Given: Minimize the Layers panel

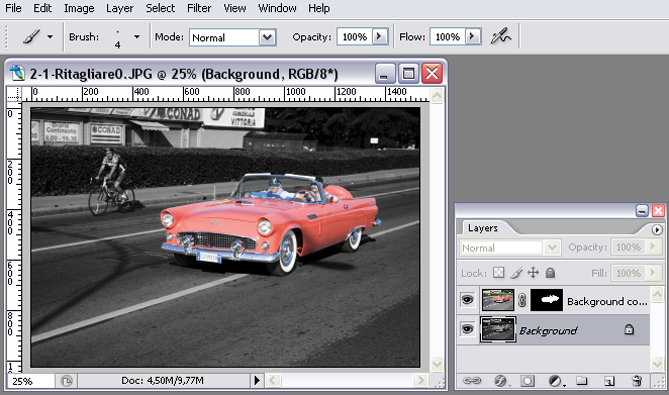Looking at the screenshot, I should (x=642, y=210).
